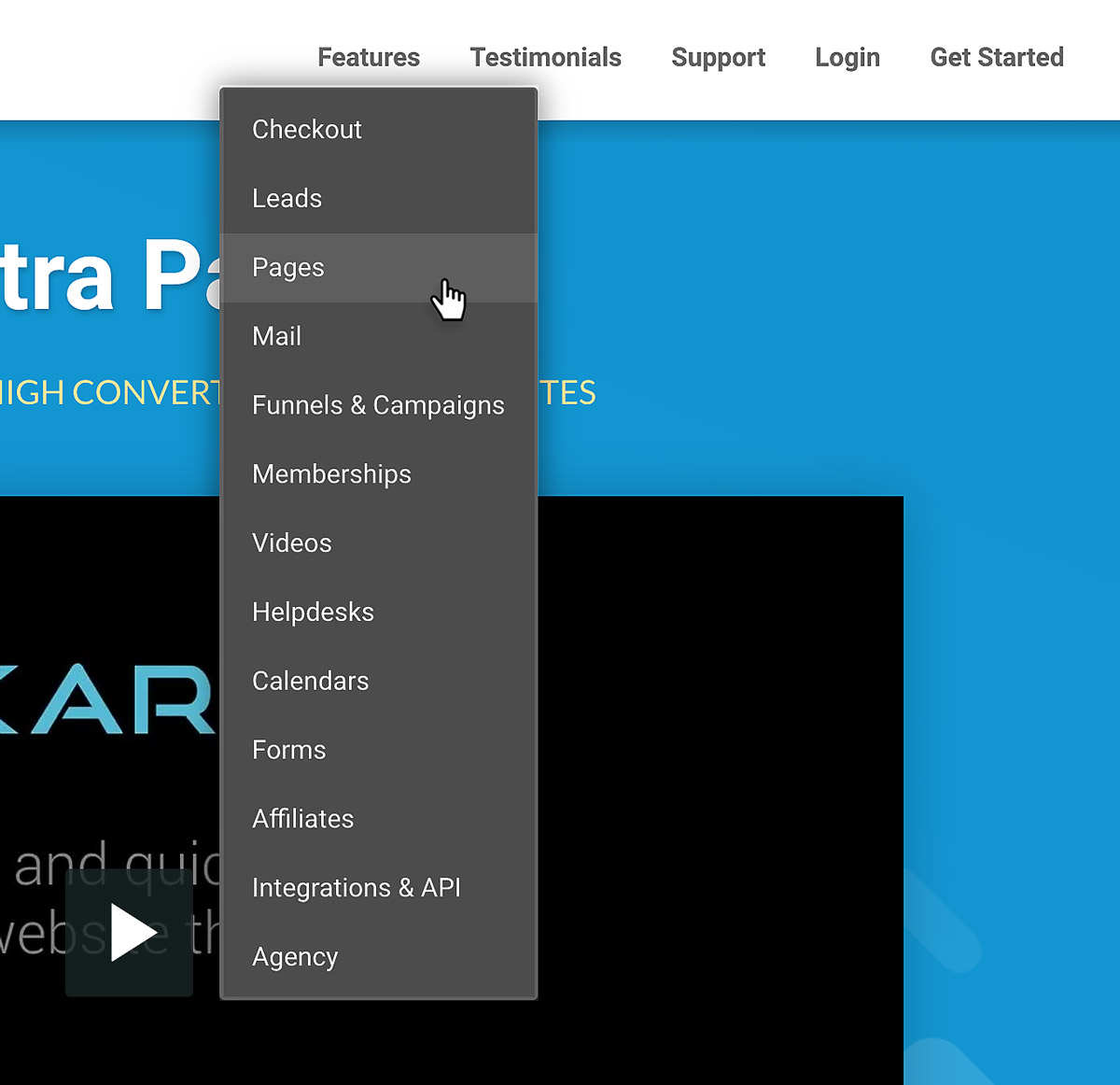The image size is (1120, 1085).
Task: Choose the Calendars menu item
Action: [x=310, y=682]
